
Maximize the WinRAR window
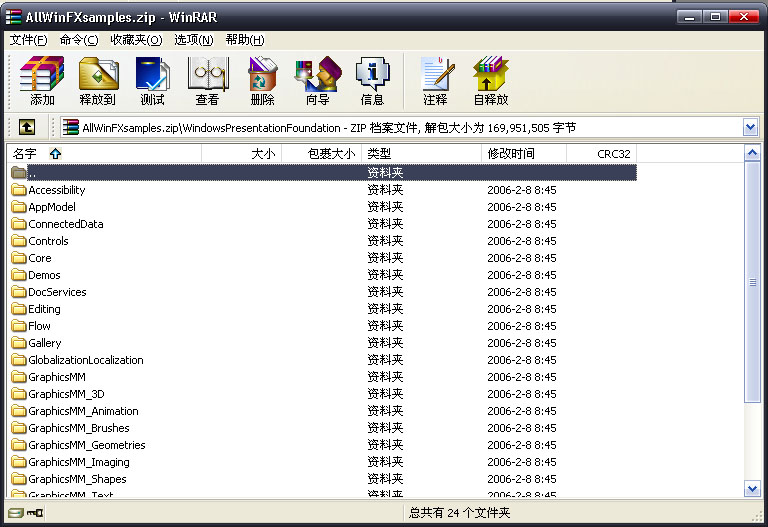click(x=716, y=17)
